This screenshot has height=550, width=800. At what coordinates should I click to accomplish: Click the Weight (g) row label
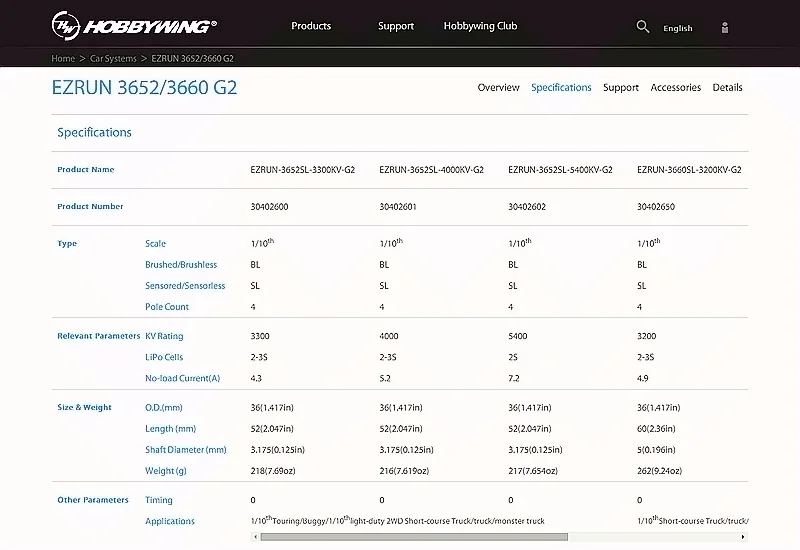click(166, 471)
